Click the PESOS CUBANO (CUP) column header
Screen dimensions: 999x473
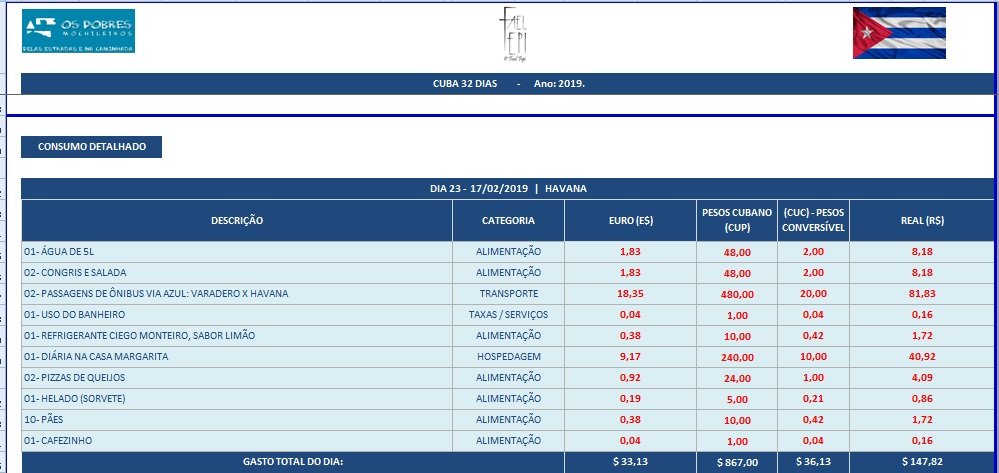click(x=736, y=220)
